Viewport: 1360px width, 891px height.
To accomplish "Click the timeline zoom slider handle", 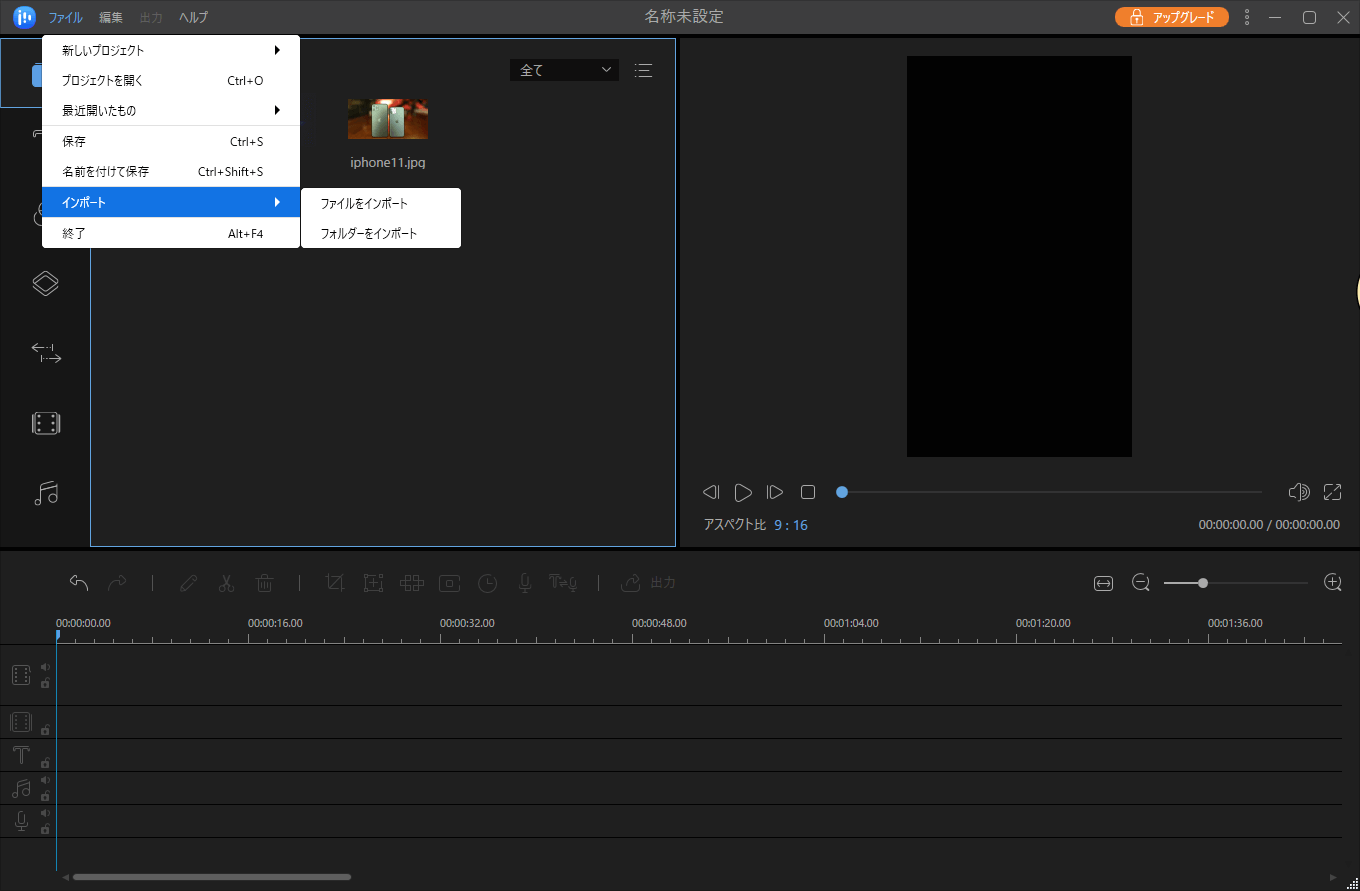I will click(x=1203, y=582).
